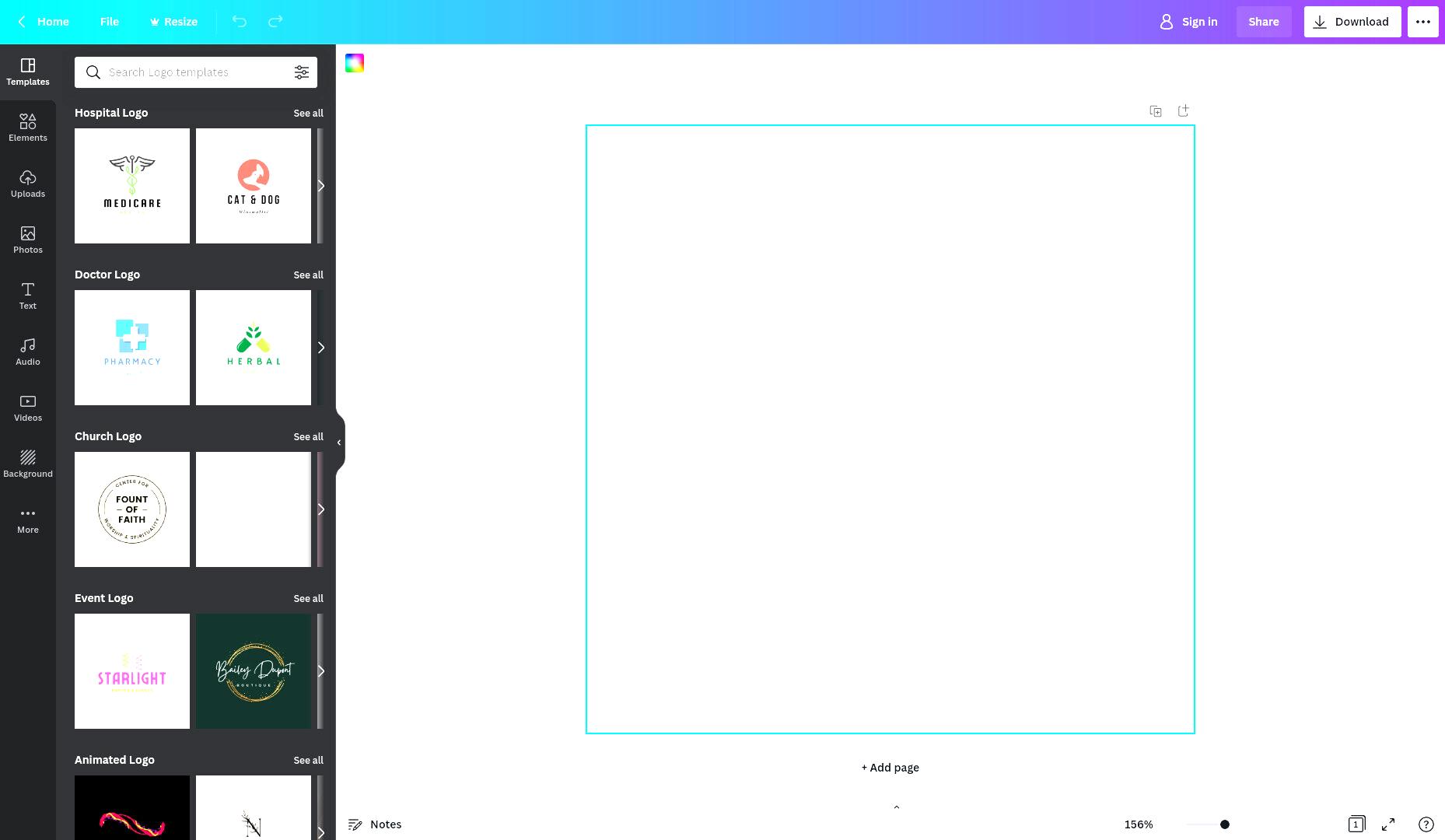Select the flame animated logo template
Viewport: 1445px width, 840px height.
click(x=132, y=807)
